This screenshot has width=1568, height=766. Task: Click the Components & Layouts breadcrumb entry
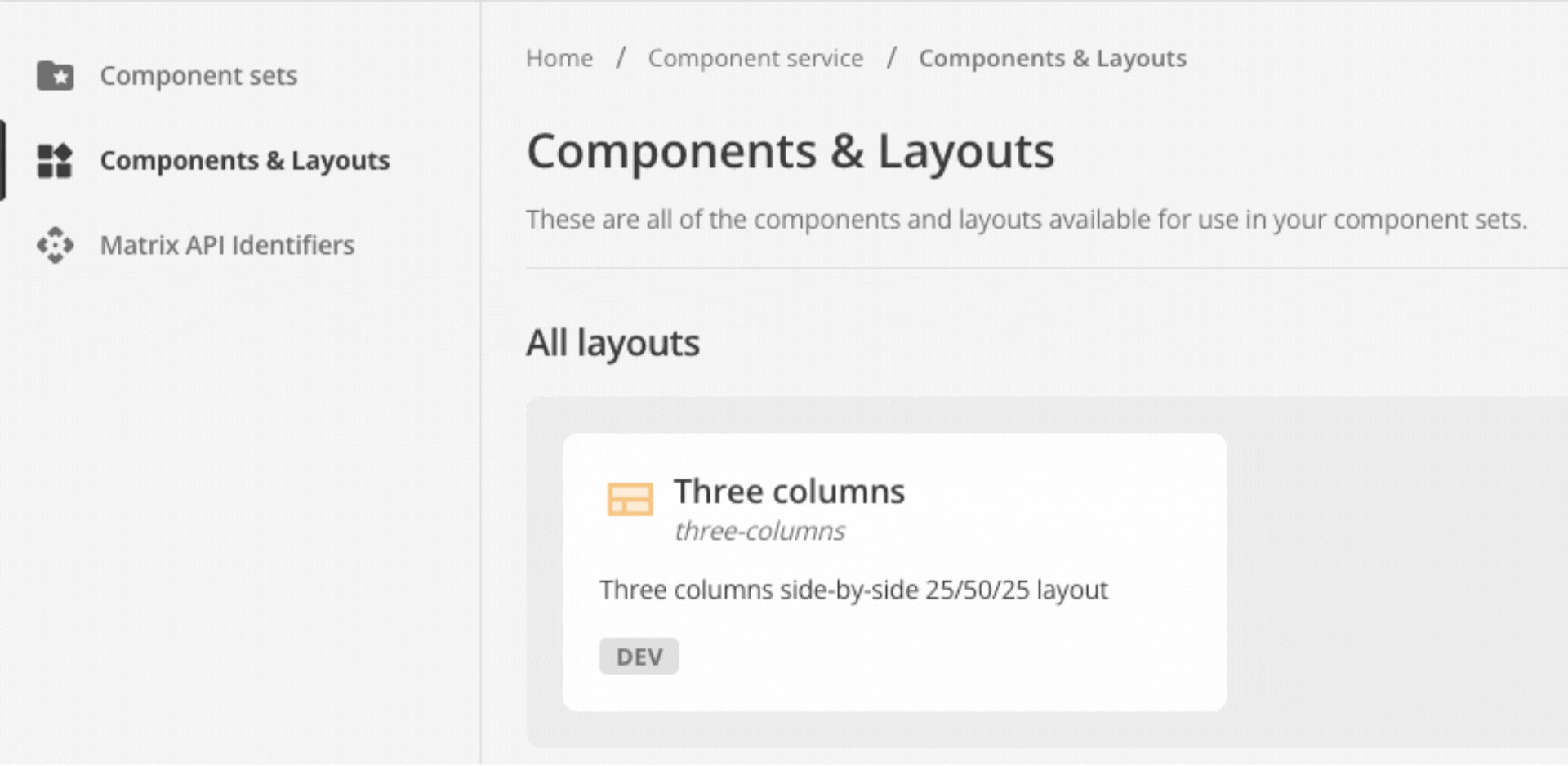point(1053,58)
